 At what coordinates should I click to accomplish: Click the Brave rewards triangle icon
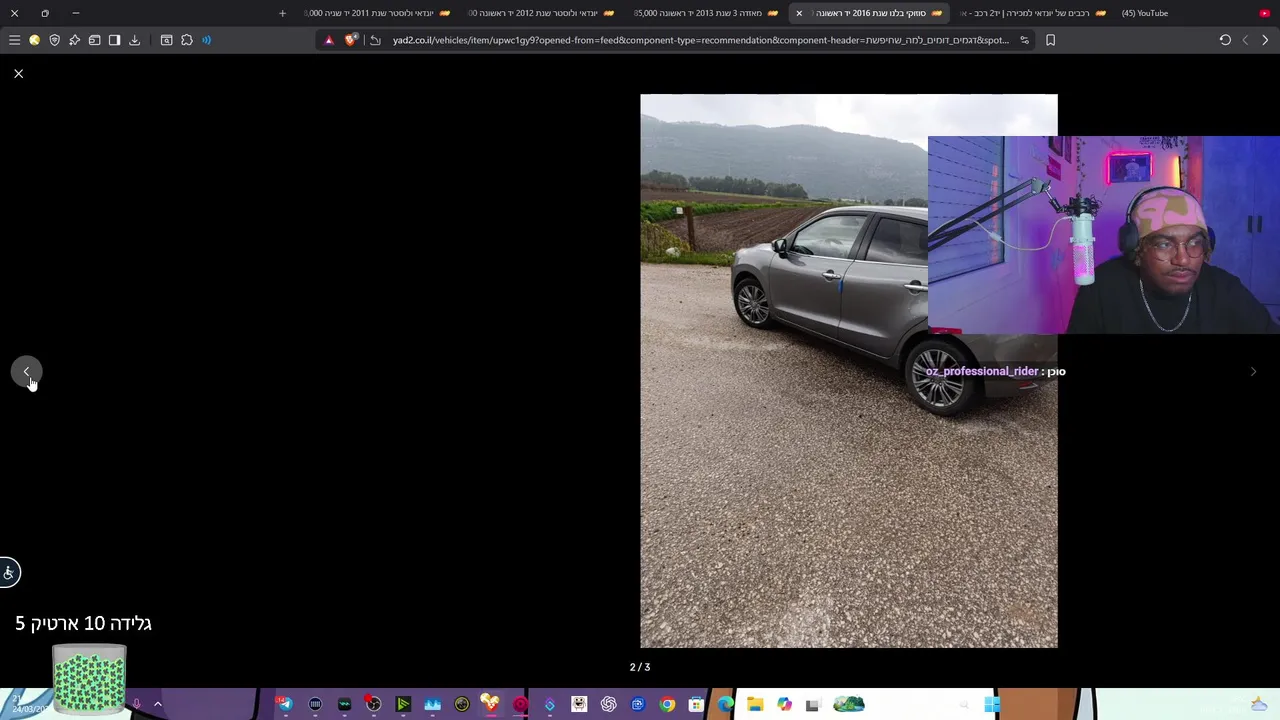[x=329, y=40]
